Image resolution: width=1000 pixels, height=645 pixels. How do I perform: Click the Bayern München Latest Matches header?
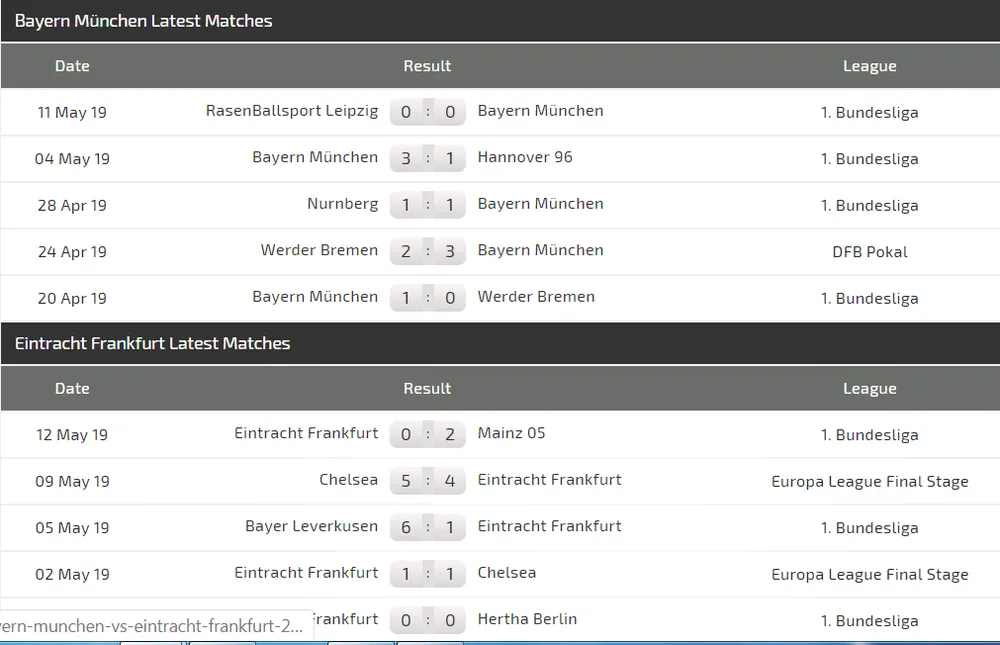coord(143,20)
